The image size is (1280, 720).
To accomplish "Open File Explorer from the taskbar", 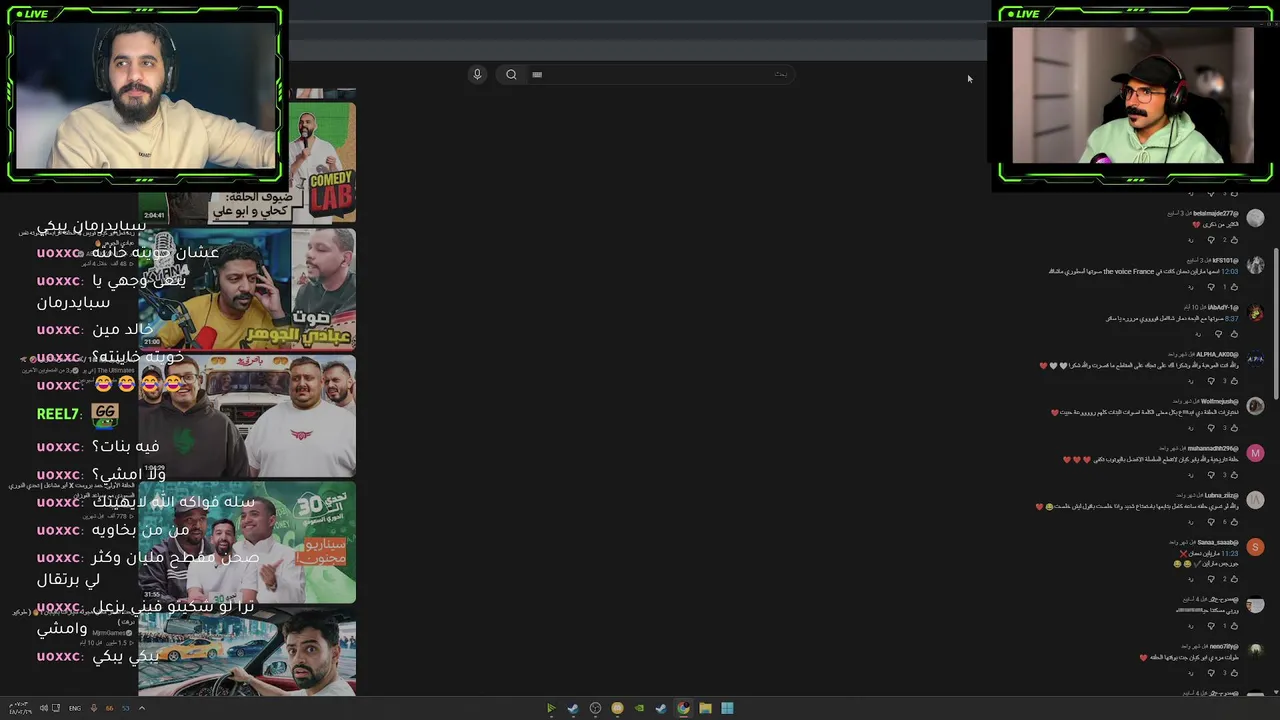I will click(705, 708).
